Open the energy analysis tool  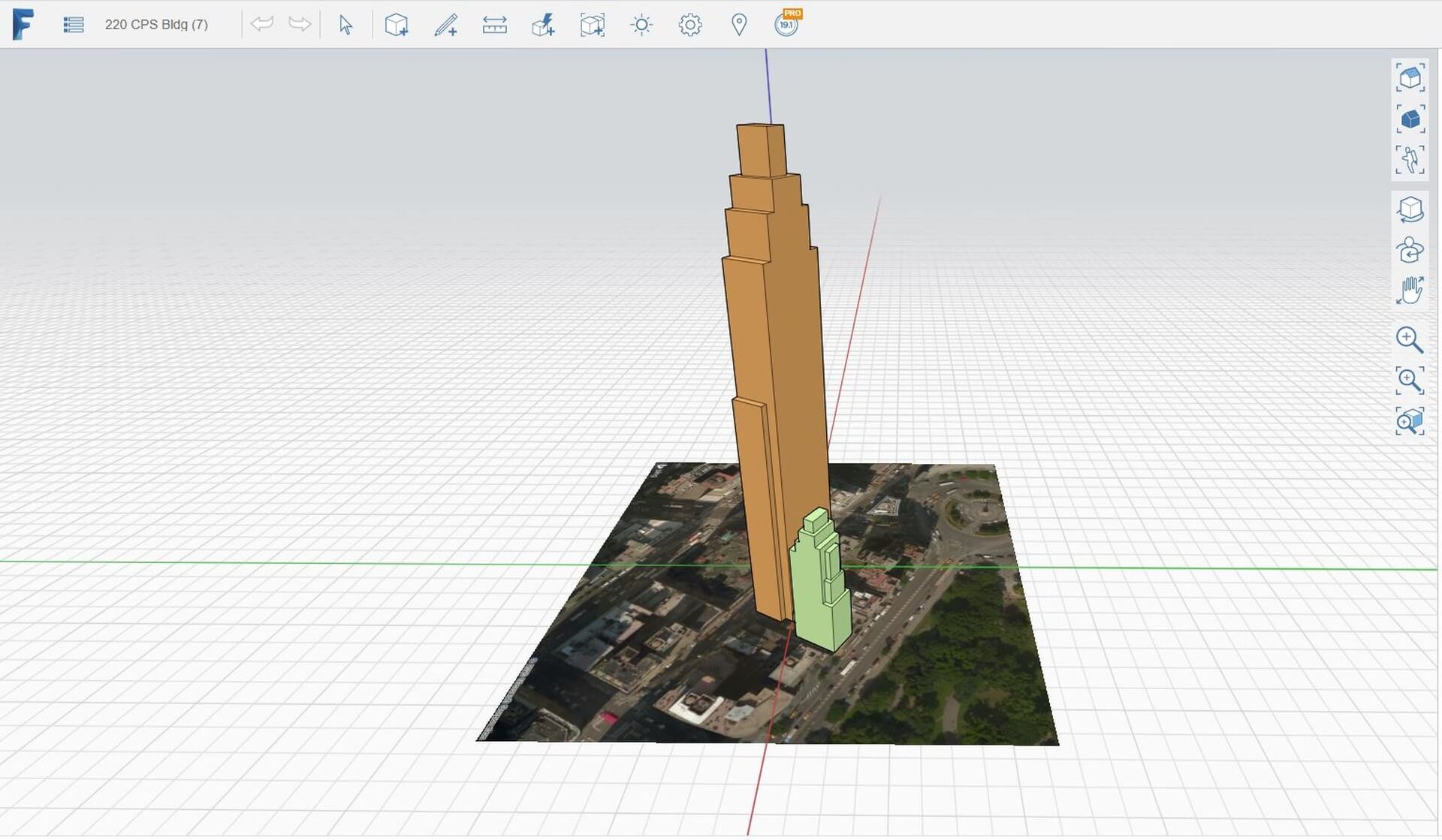[543, 25]
